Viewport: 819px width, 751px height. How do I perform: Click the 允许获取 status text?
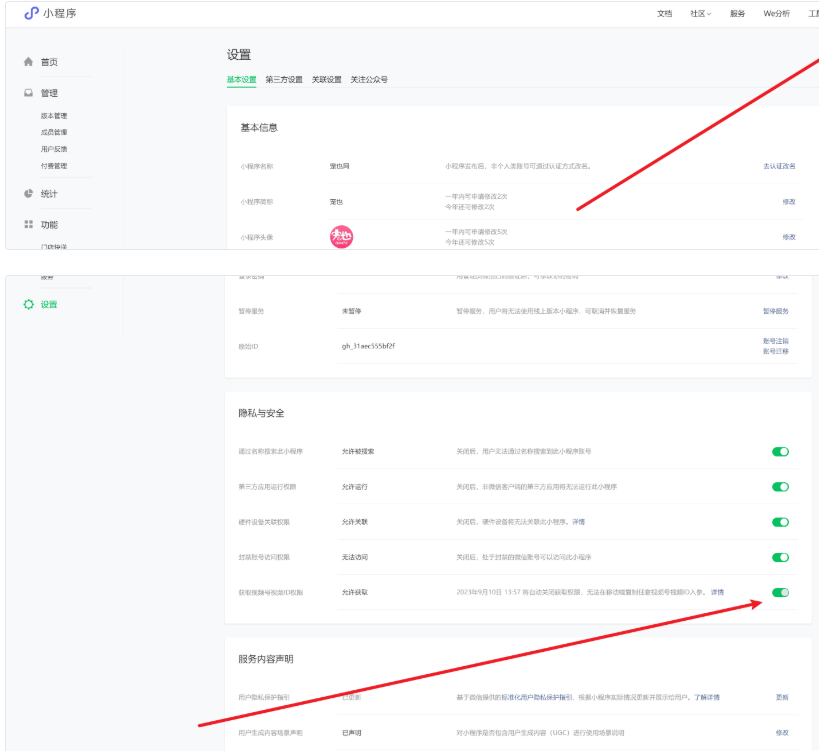click(x=355, y=592)
